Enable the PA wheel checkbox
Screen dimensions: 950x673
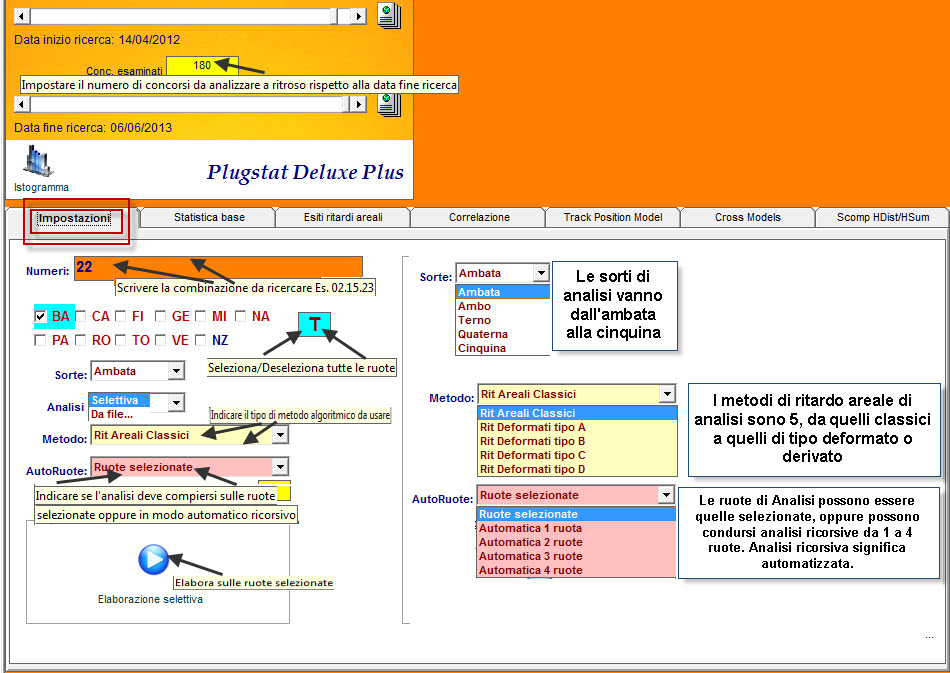point(41,340)
